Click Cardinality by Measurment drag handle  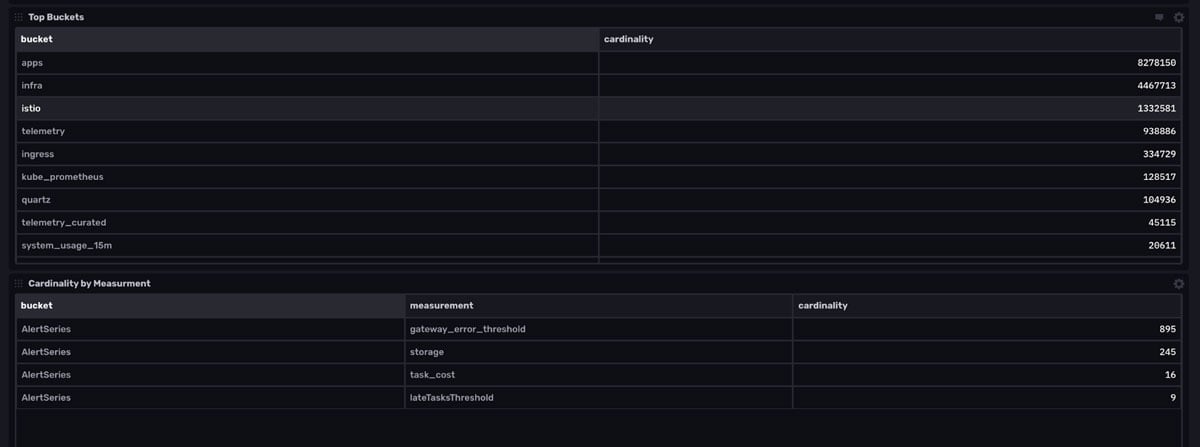coord(19,283)
